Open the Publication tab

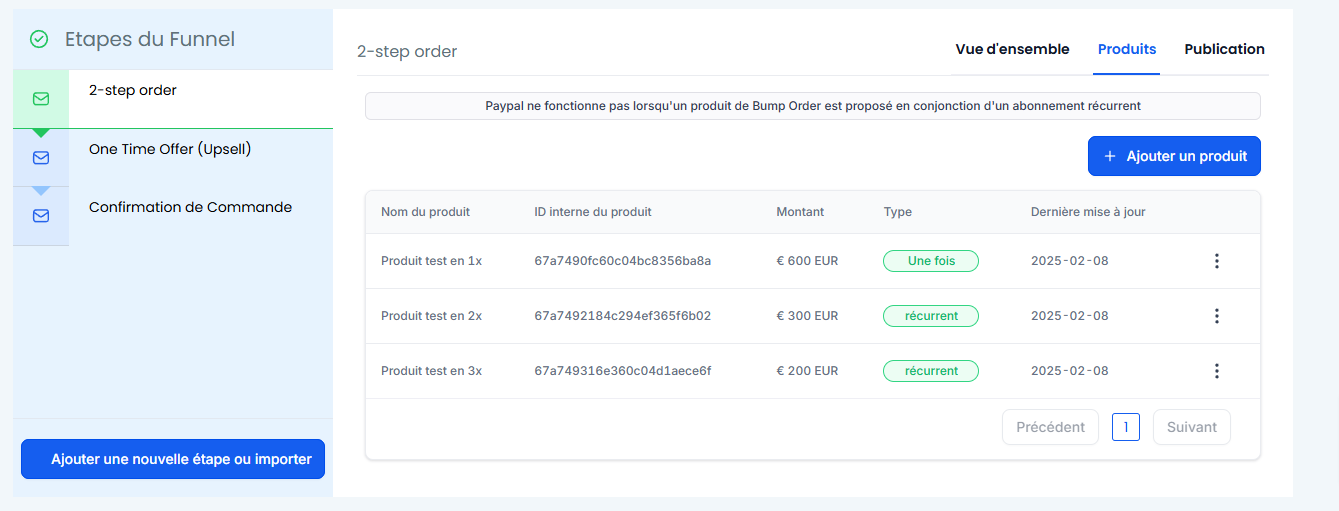(1224, 49)
